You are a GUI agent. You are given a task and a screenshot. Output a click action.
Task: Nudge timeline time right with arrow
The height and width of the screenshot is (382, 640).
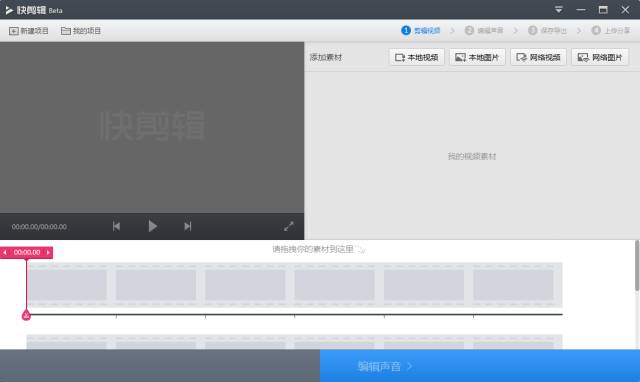[48, 253]
